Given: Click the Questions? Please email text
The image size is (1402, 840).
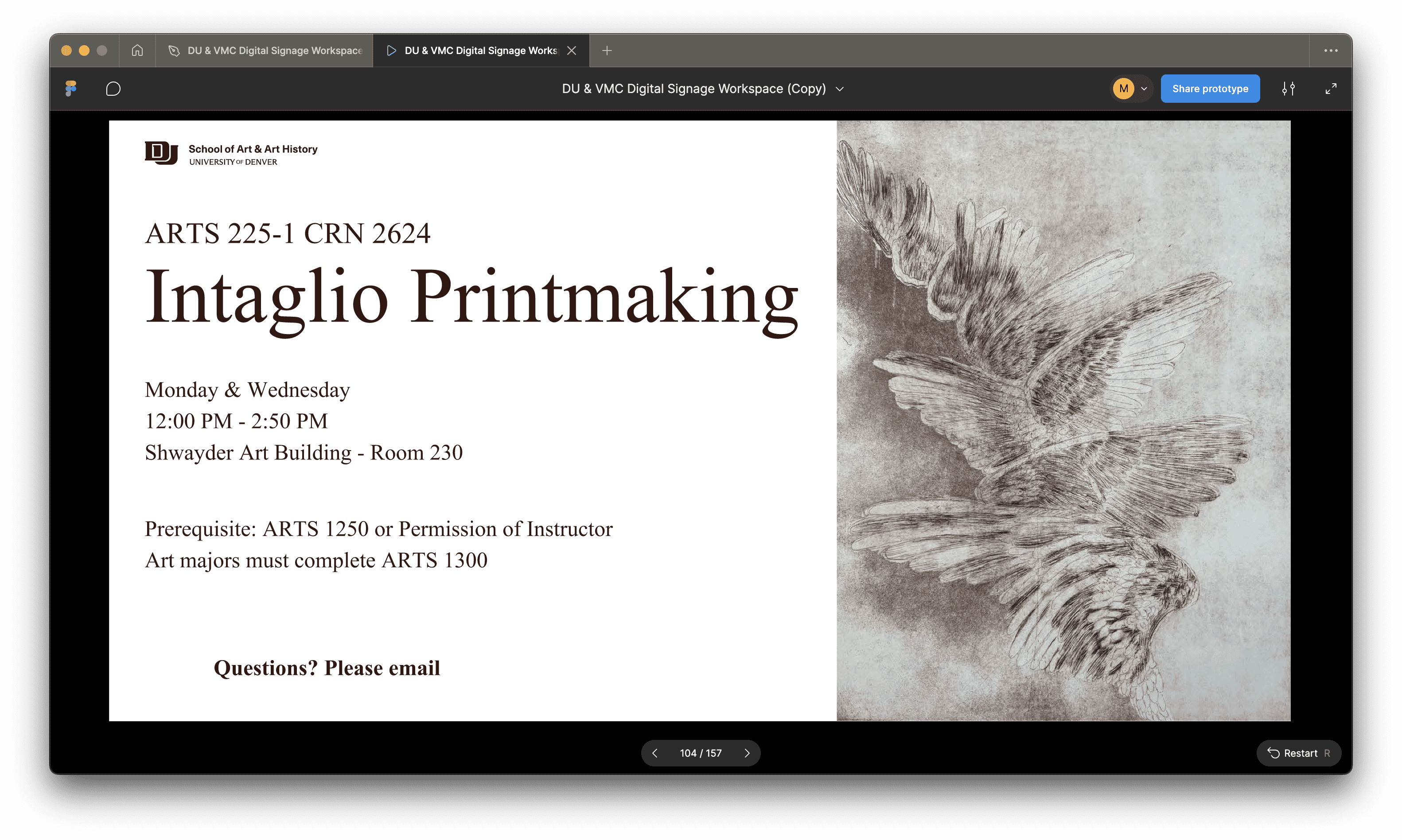Looking at the screenshot, I should [327, 668].
